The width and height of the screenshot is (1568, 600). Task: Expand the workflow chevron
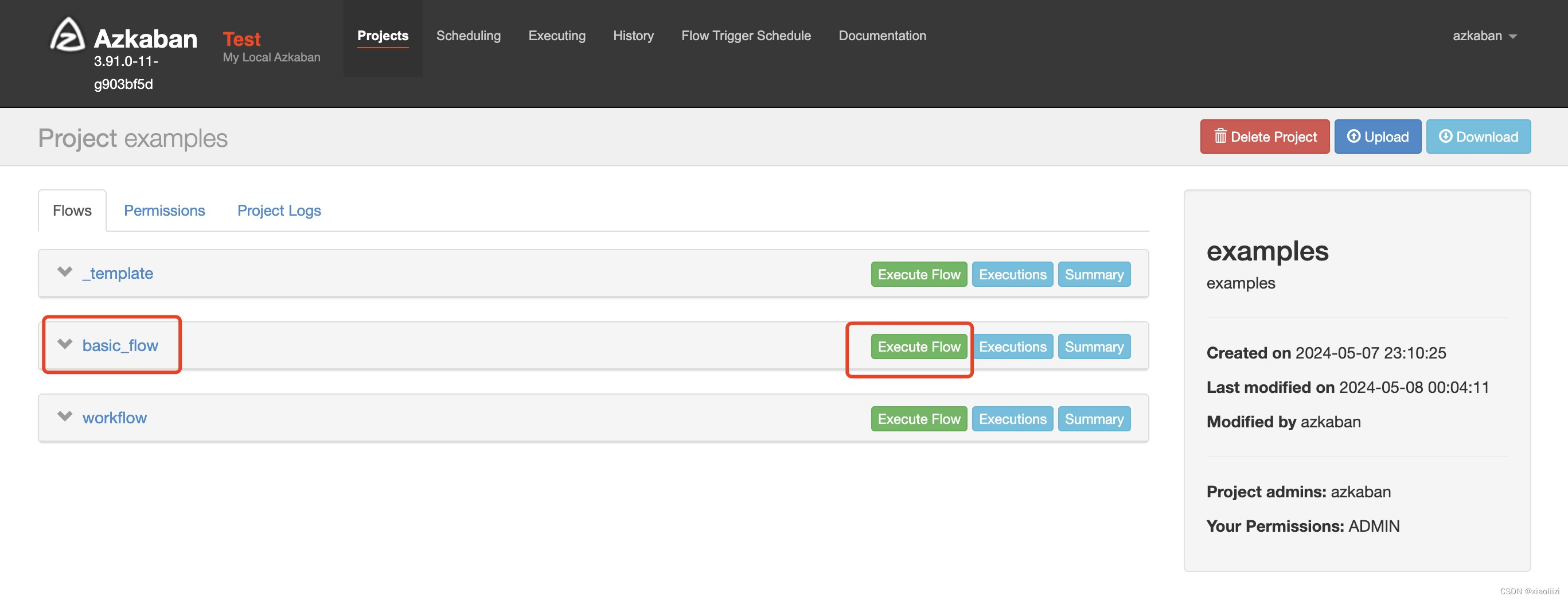coord(65,416)
